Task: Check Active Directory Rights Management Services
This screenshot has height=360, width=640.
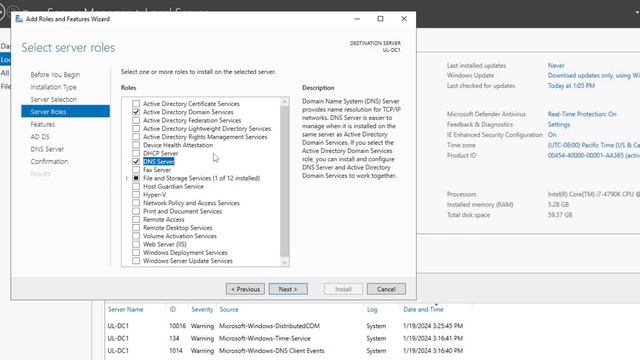Action: pyautogui.click(x=136, y=137)
